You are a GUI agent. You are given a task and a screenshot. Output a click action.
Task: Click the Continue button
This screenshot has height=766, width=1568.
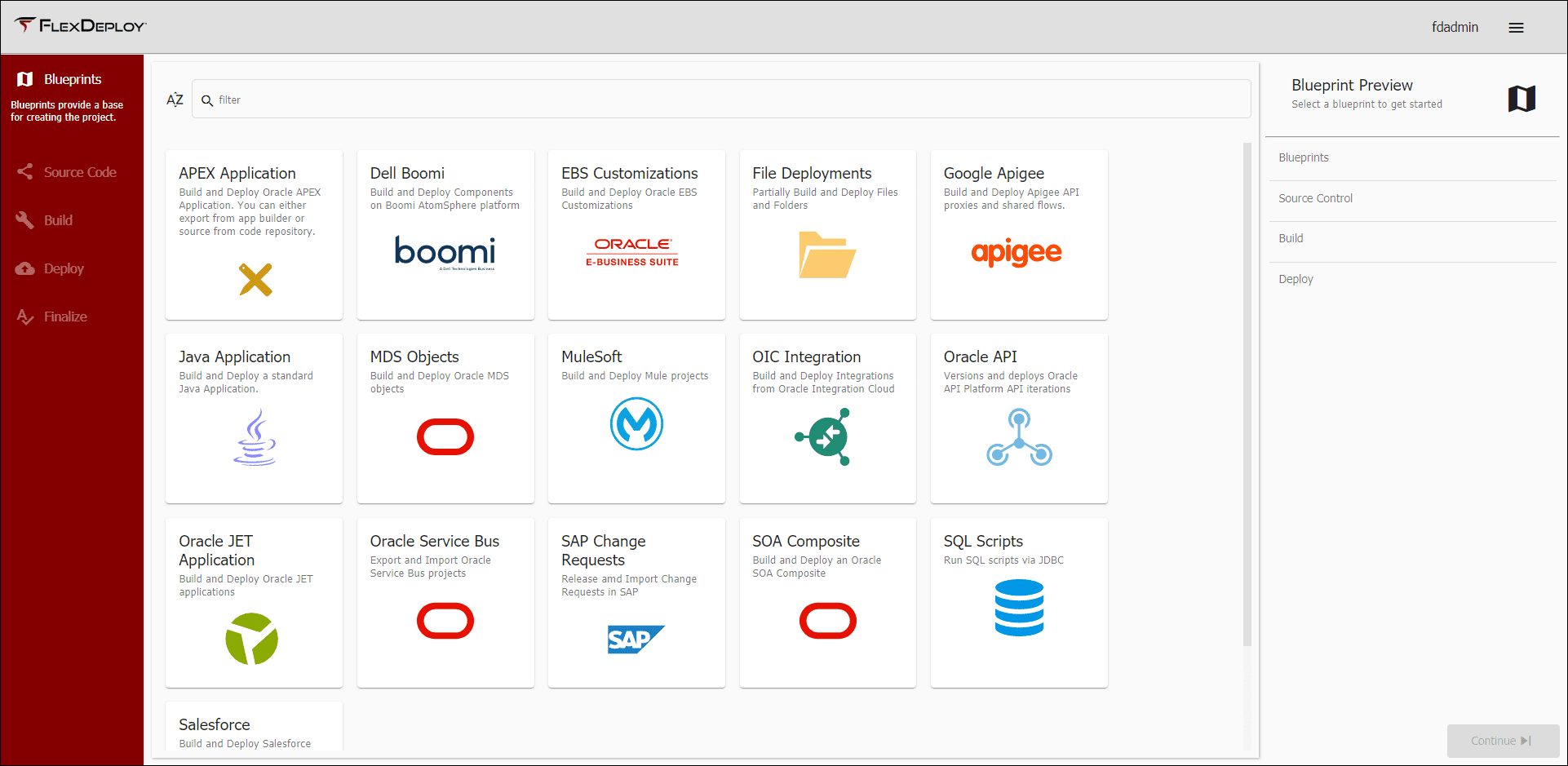[x=1503, y=741]
